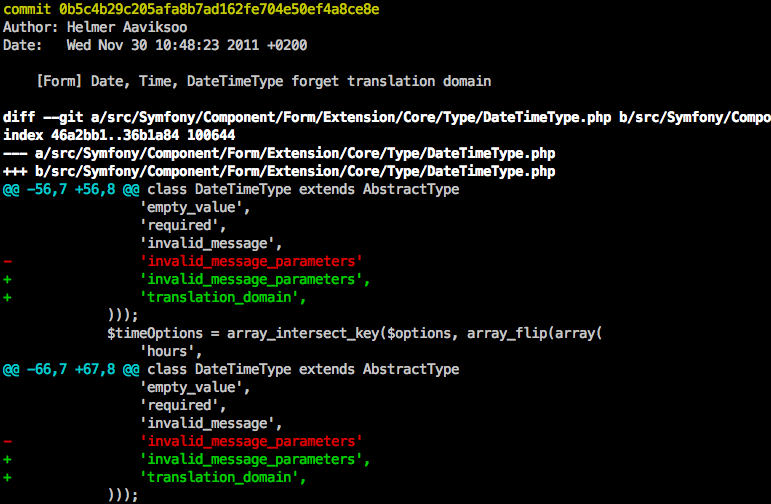Screen dimensions: 771x504
Task: Click the '+++ b/src/Symfony' new file path
Action: tap(279, 171)
